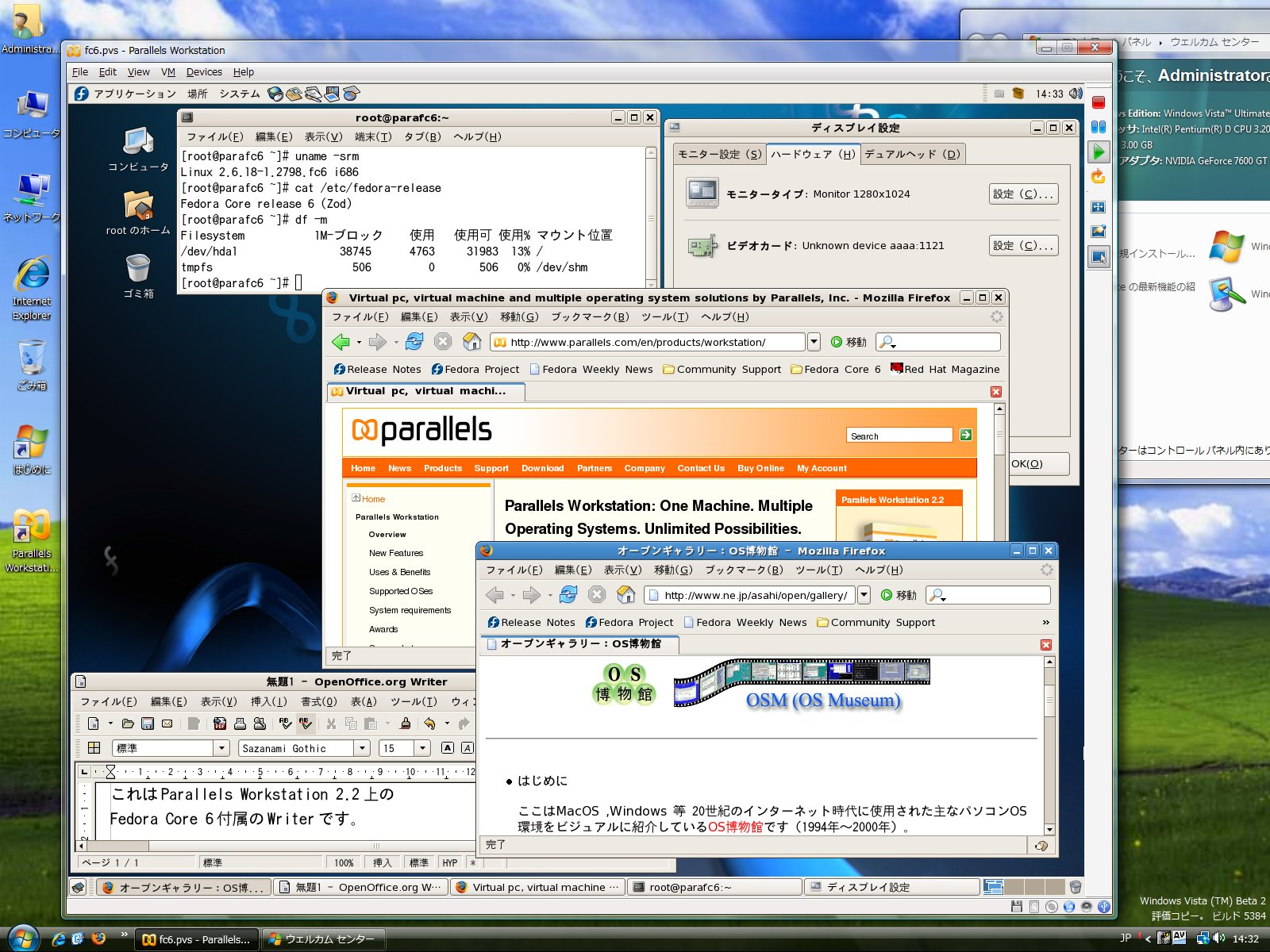Go Home in the Parallels Firefox window

(472, 342)
